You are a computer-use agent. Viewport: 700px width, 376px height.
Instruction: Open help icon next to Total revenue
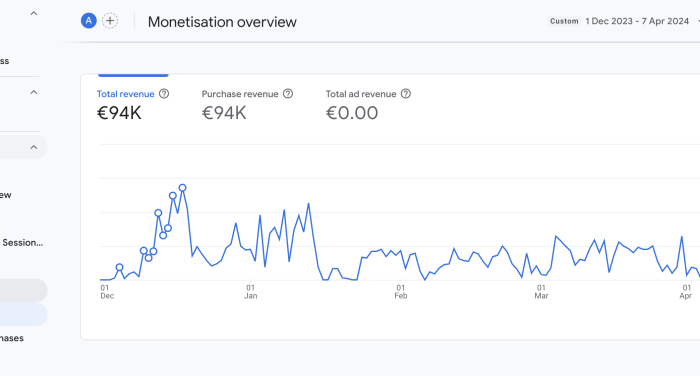pos(164,94)
